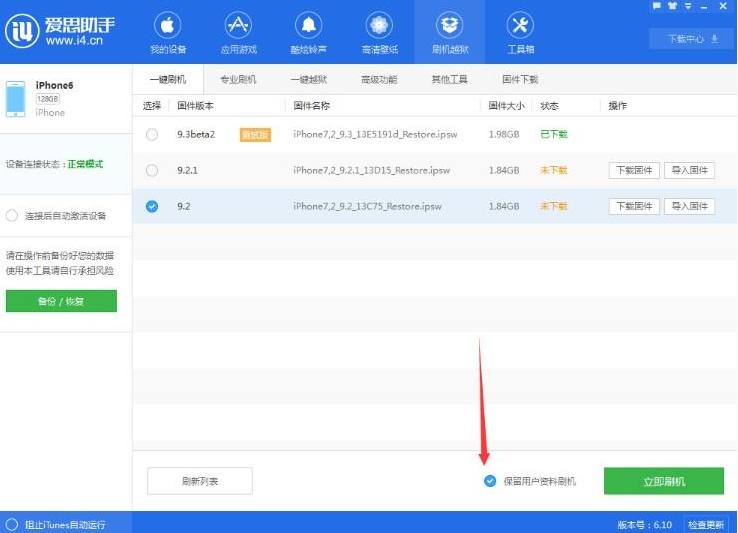Viewport: 738px width, 533px height.
Task: Click the iPhone6 device thumbnail icon
Action: click(17, 99)
